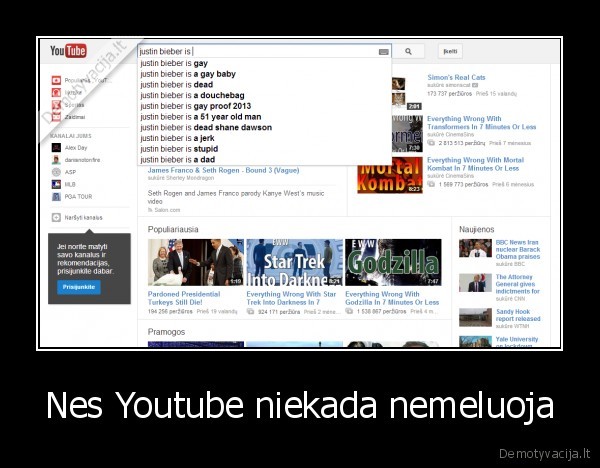Open the Alex Day channel avatar

click(x=56, y=148)
